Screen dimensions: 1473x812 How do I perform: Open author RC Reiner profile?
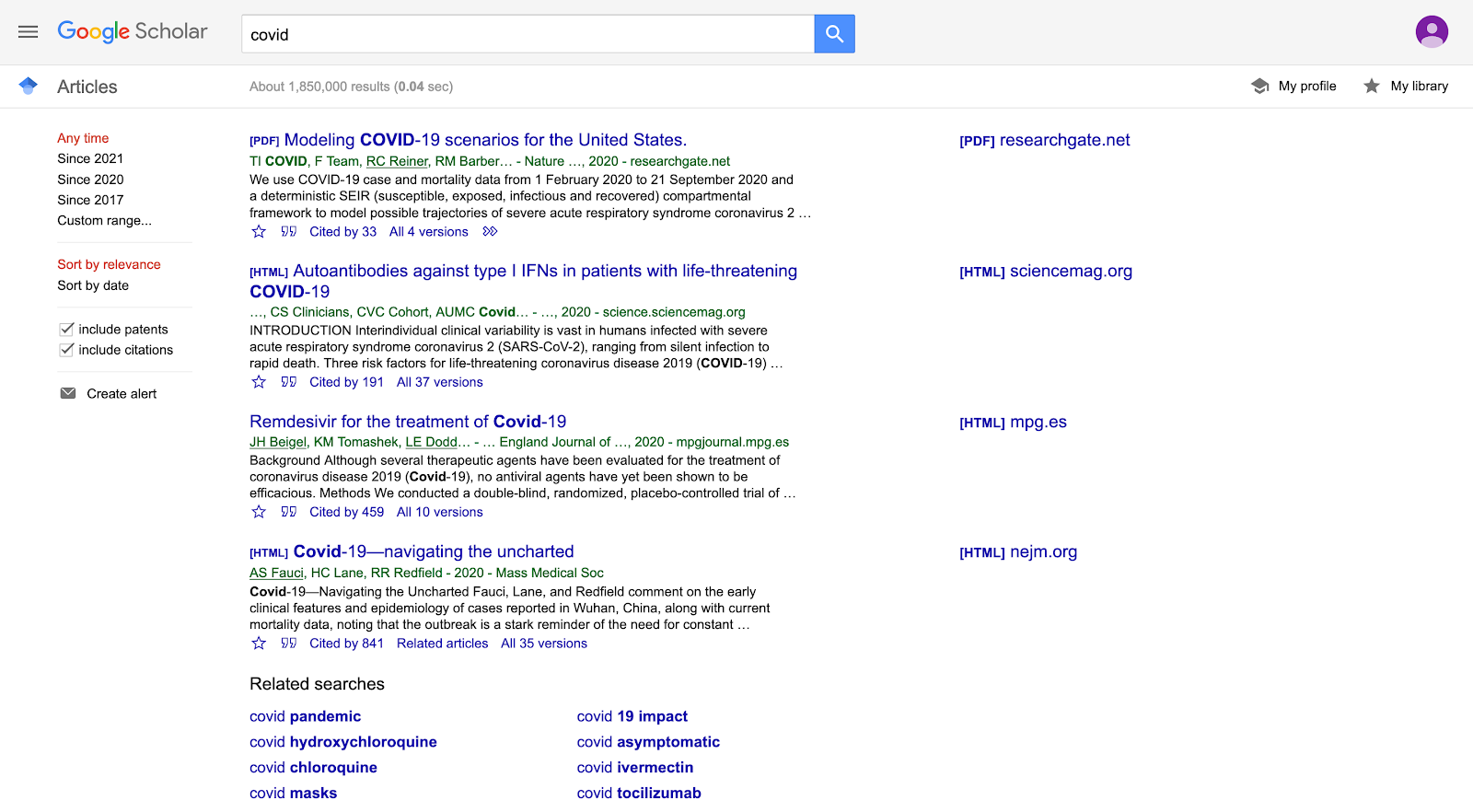click(397, 161)
